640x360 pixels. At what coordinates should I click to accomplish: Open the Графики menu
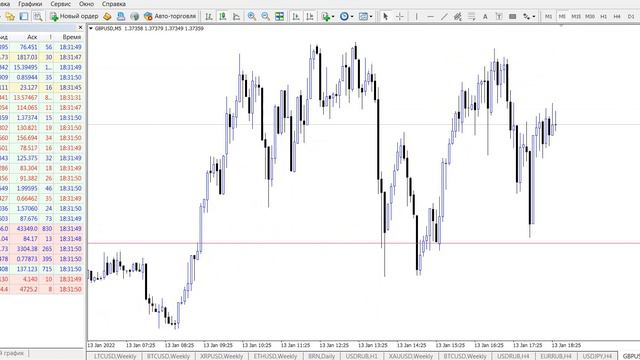pos(30,4)
